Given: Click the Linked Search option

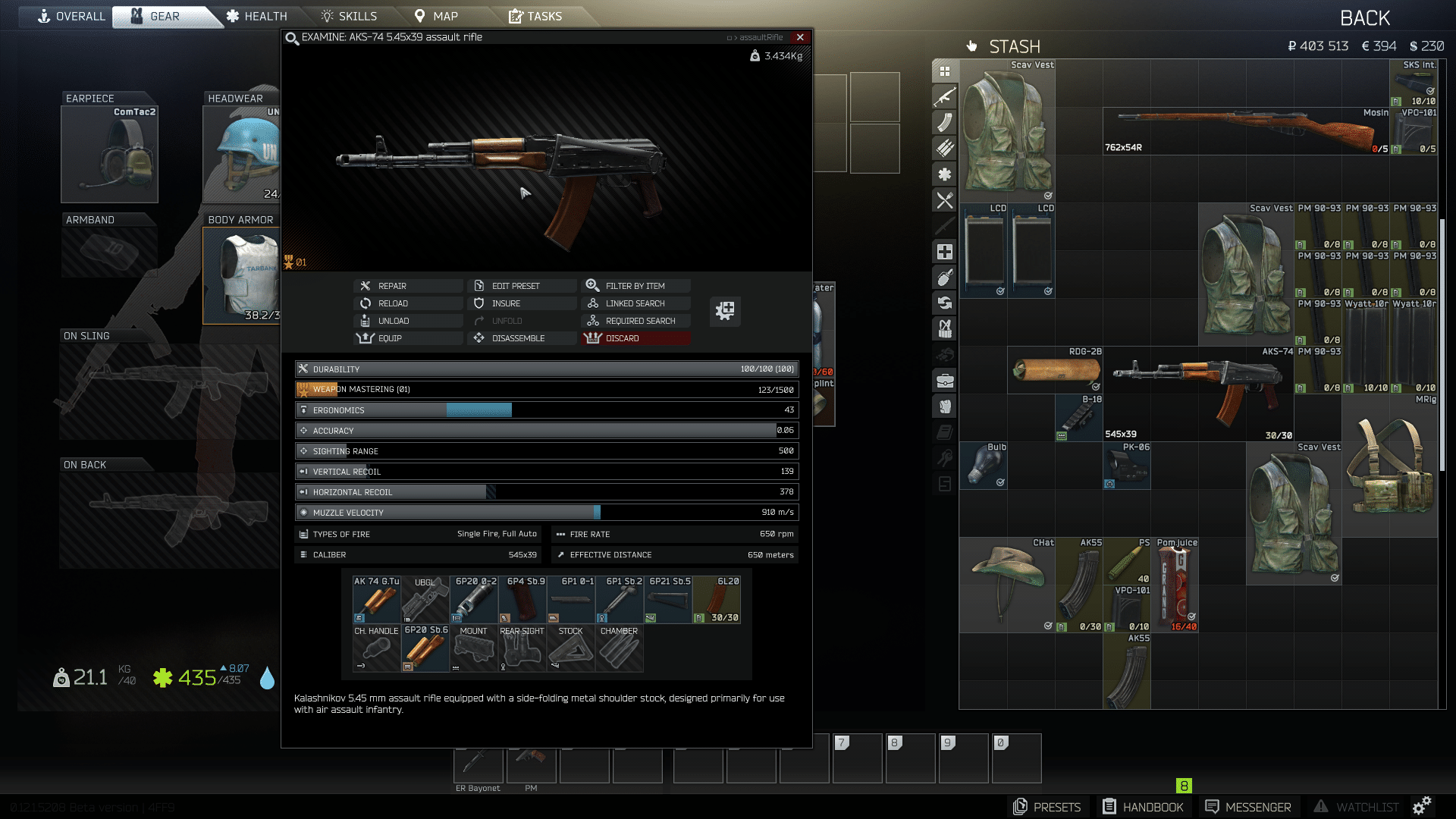Looking at the screenshot, I should click(635, 303).
